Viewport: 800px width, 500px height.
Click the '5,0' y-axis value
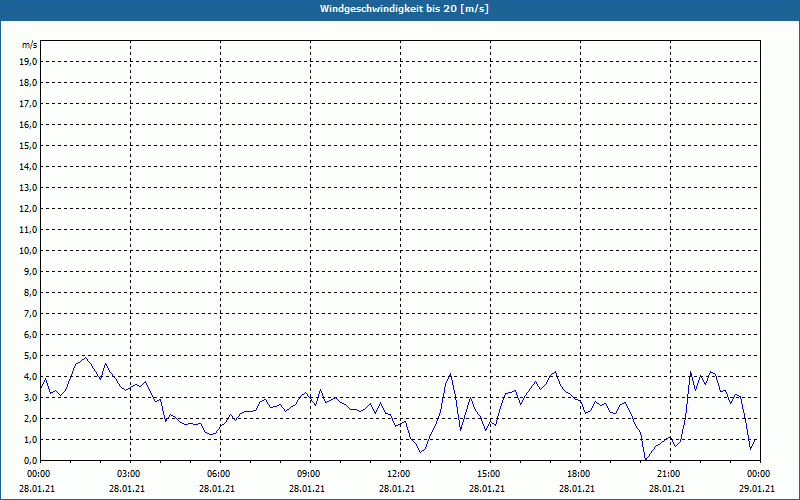pyautogui.click(x=30, y=355)
